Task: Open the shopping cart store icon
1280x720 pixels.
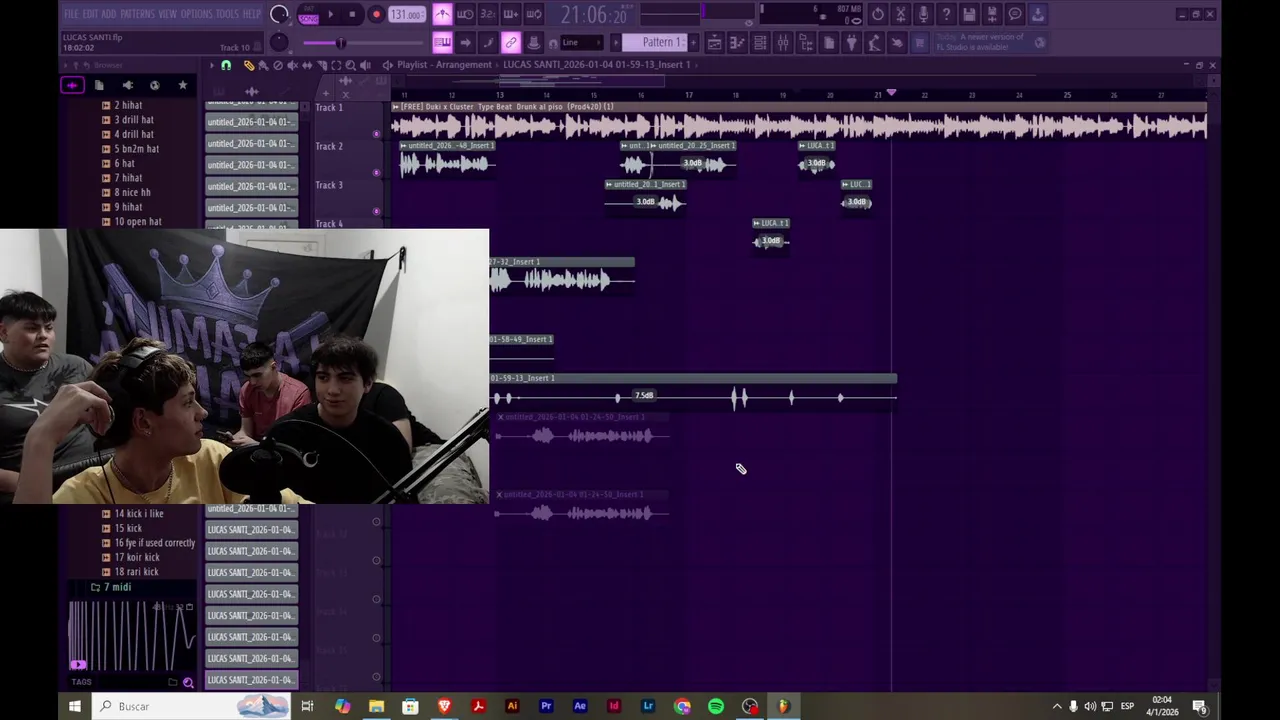Action: pos(919,42)
